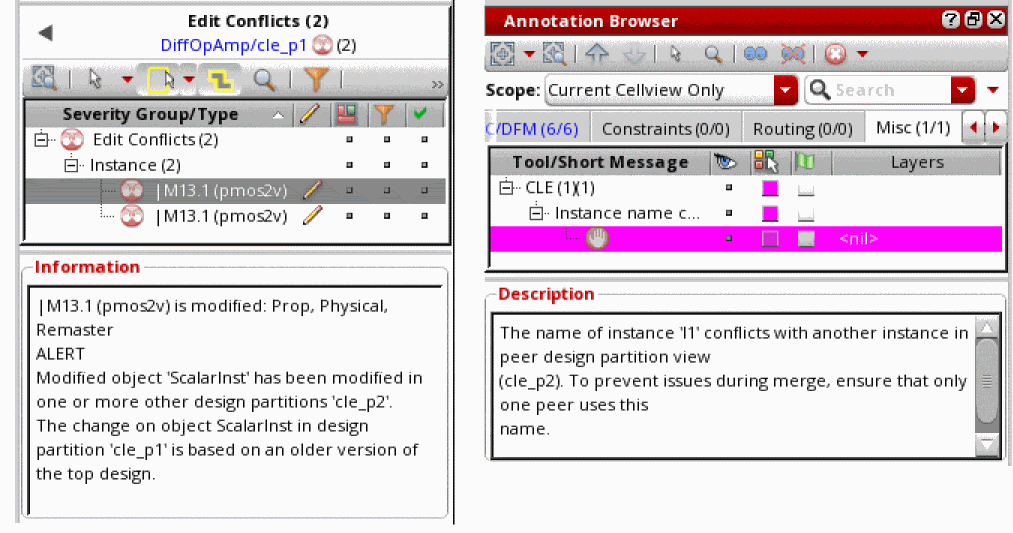Image resolution: width=1013 pixels, height=533 pixels.
Task: Open the Scope combo box Current Cellview Only
Action: 671,90
